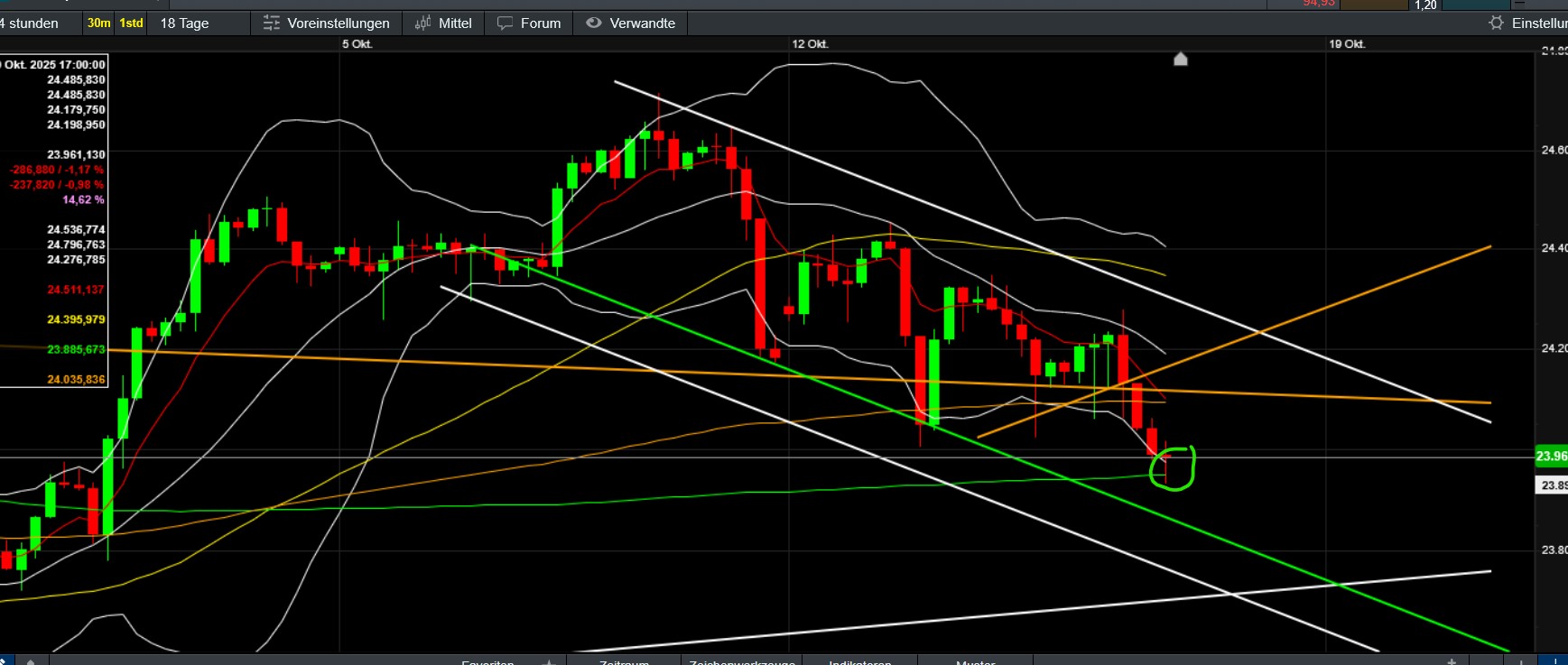Click the red change -286,880 / -1,17 %

coord(57,170)
